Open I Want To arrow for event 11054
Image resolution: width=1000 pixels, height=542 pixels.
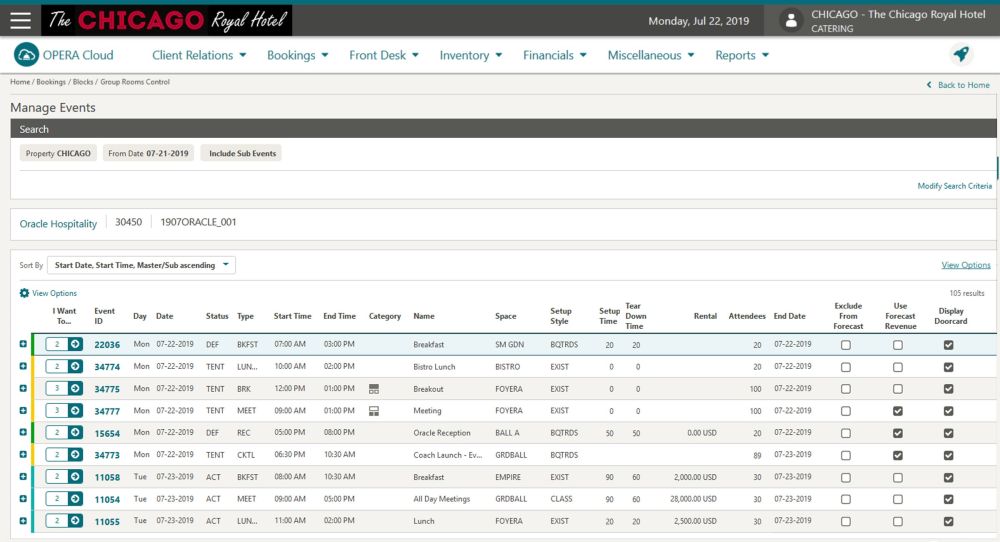pyautogui.click(x=75, y=499)
